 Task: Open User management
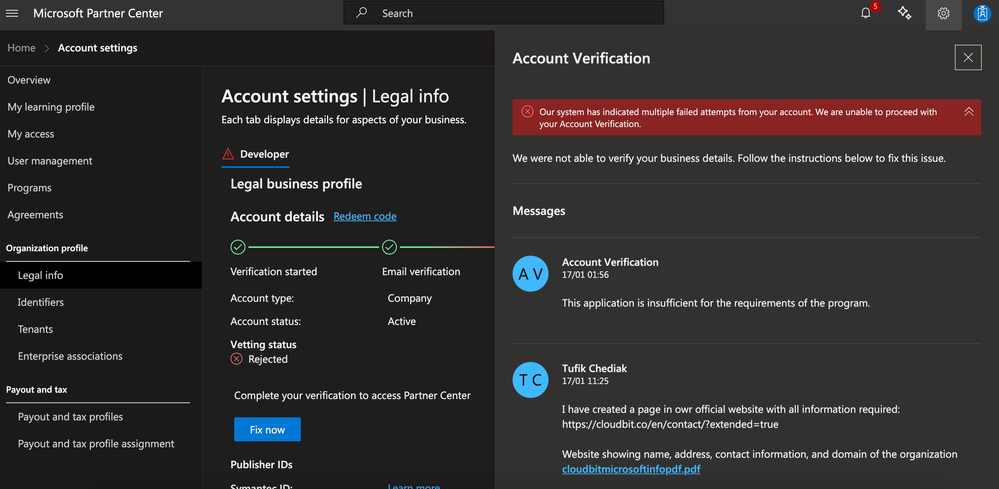[x=50, y=161]
